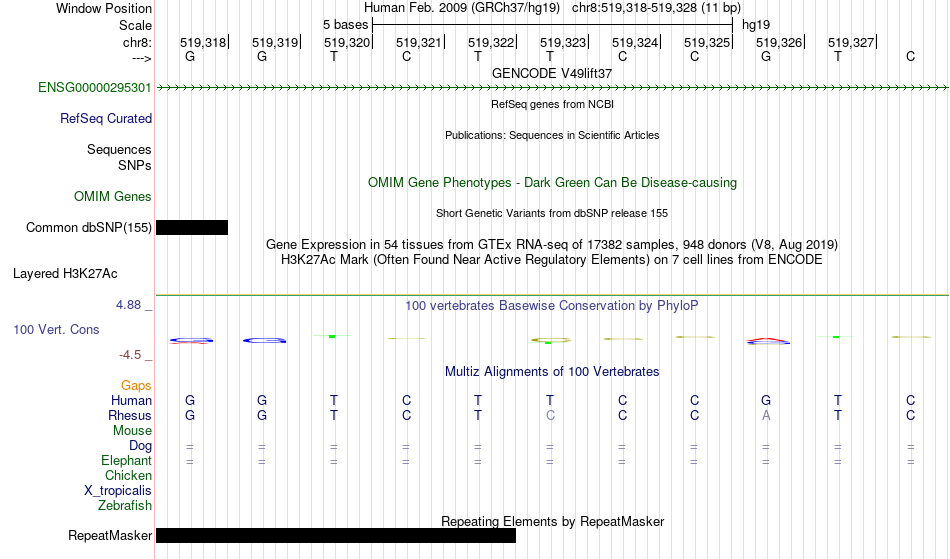This screenshot has width=950, height=559.
Task: Click the GTEx Gene Expression track title
Action: tap(552, 244)
